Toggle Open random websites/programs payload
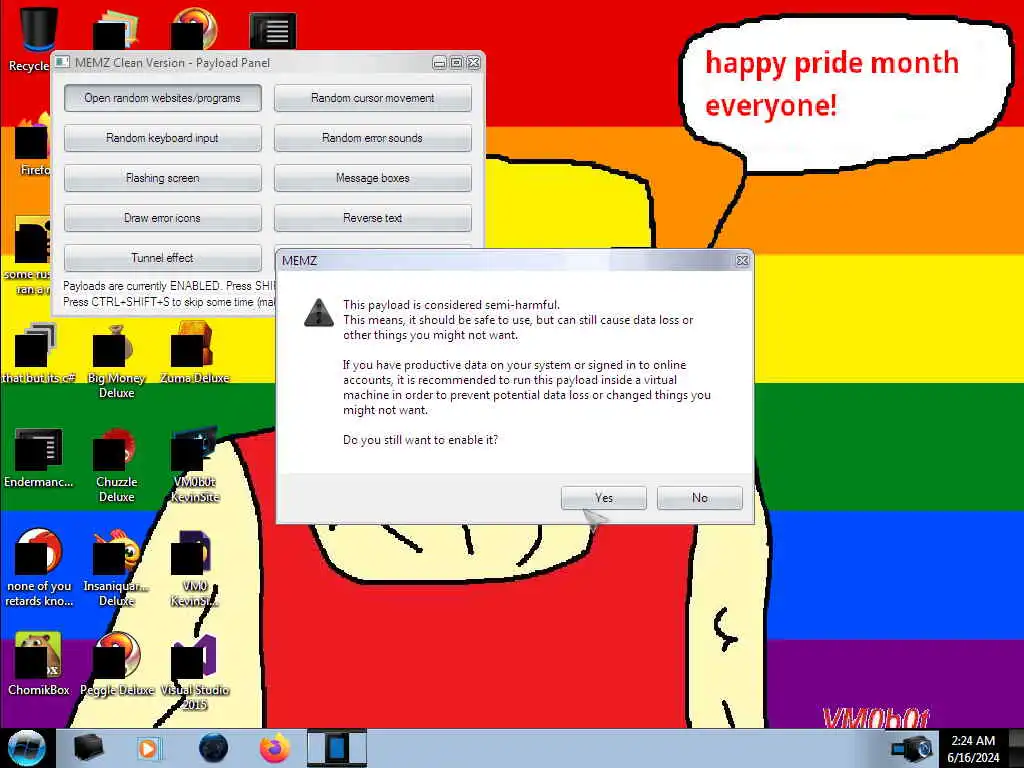The image size is (1024, 768). pos(163,98)
